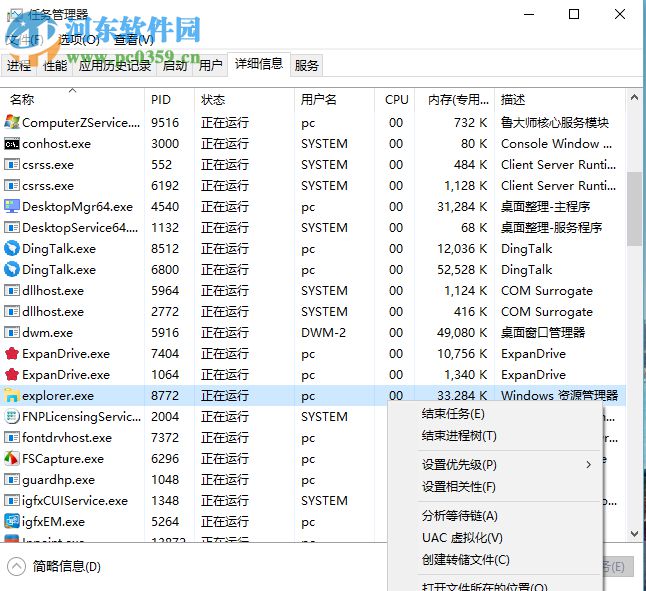Switch to the 用户 tab
This screenshot has width=646, height=591.
pos(210,65)
